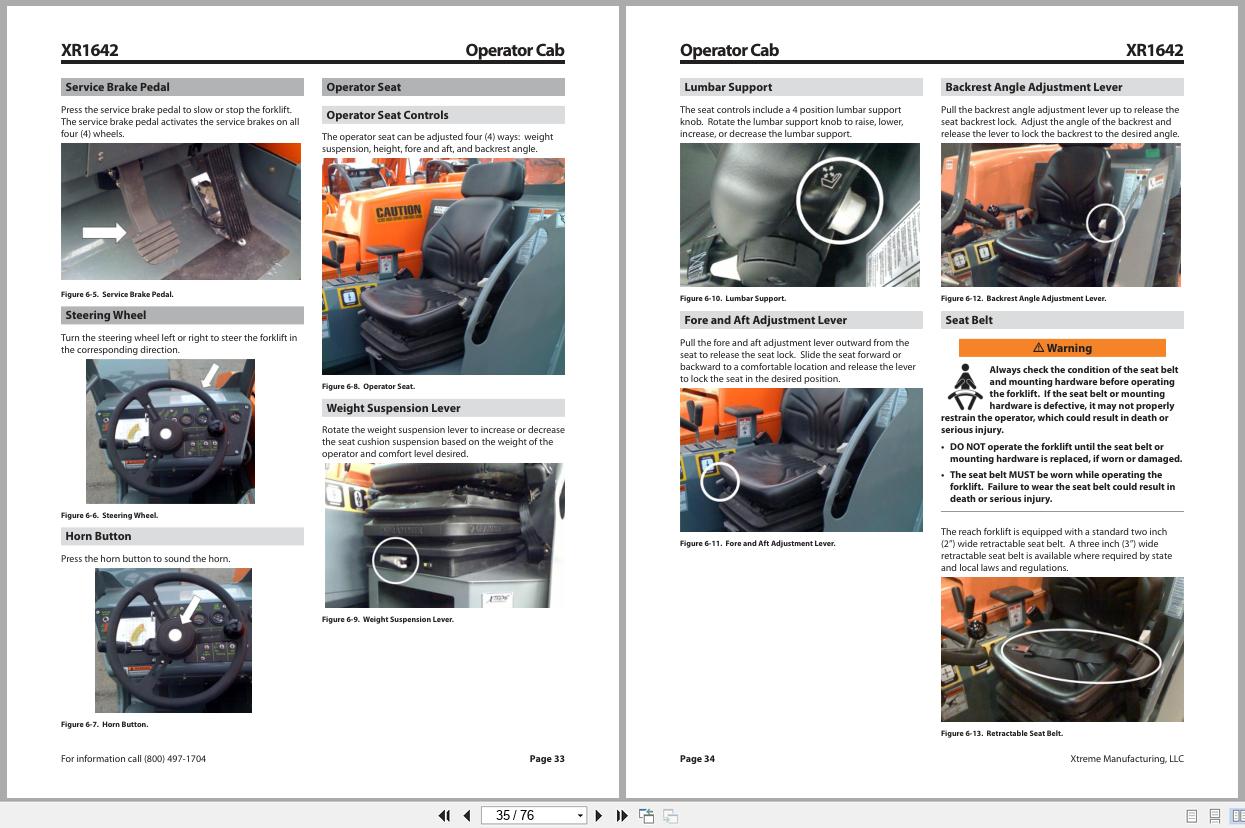Switch to continuous page view
The width and height of the screenshot is (1245, 828).
point(1215,816)
